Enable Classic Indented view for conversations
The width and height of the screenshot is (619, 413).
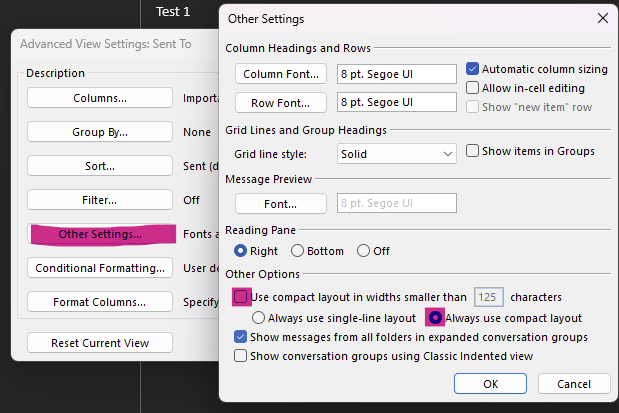(x=240, y=356)
